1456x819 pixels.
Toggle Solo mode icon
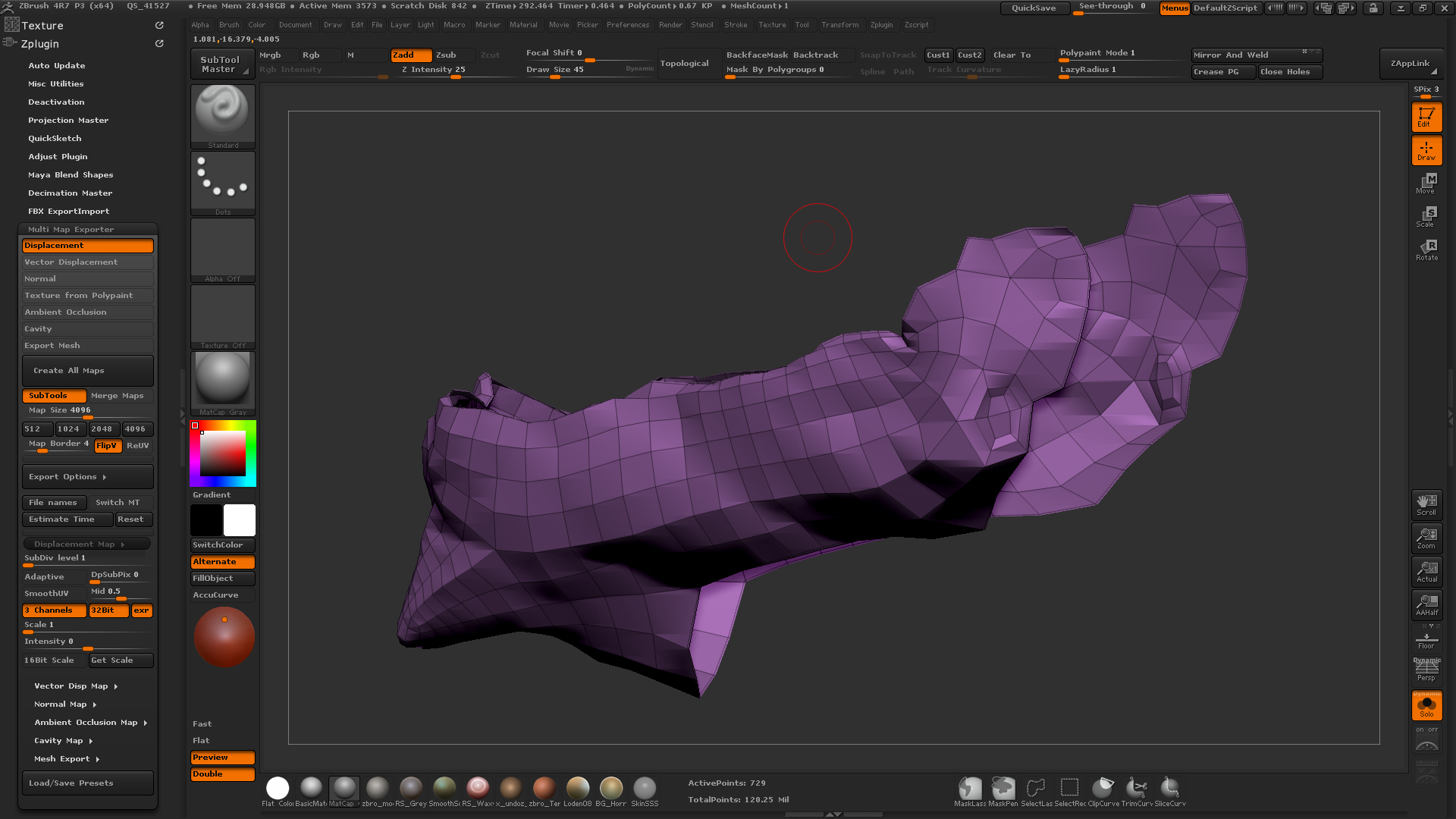pyautogui.click(x=1426, y=705)
